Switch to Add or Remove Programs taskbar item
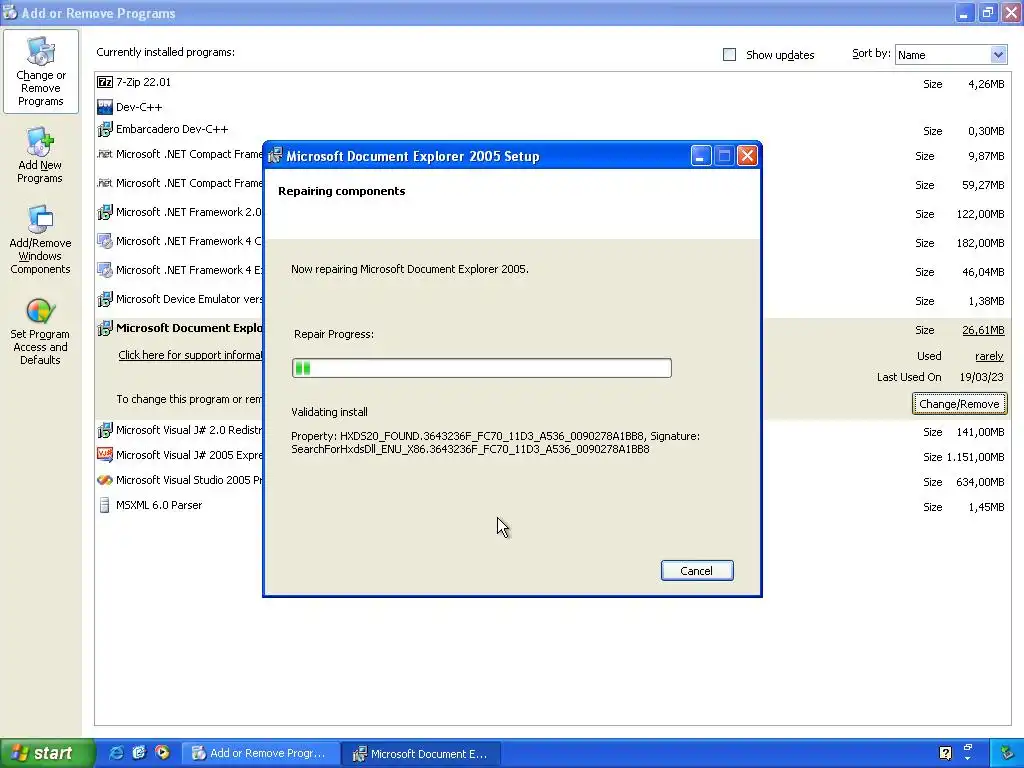Screen dimensions: 1024x768 tap(261, 753)
